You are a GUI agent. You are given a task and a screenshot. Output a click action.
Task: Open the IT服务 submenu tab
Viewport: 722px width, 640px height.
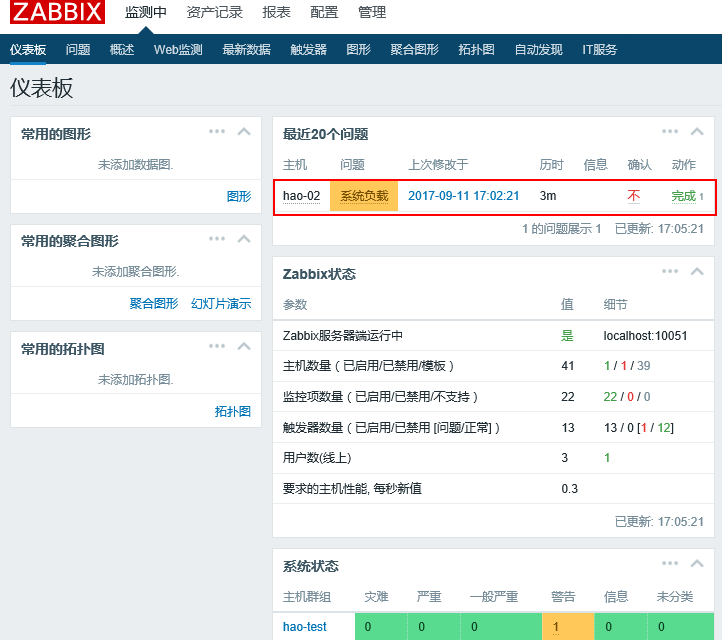click(600, 49)
